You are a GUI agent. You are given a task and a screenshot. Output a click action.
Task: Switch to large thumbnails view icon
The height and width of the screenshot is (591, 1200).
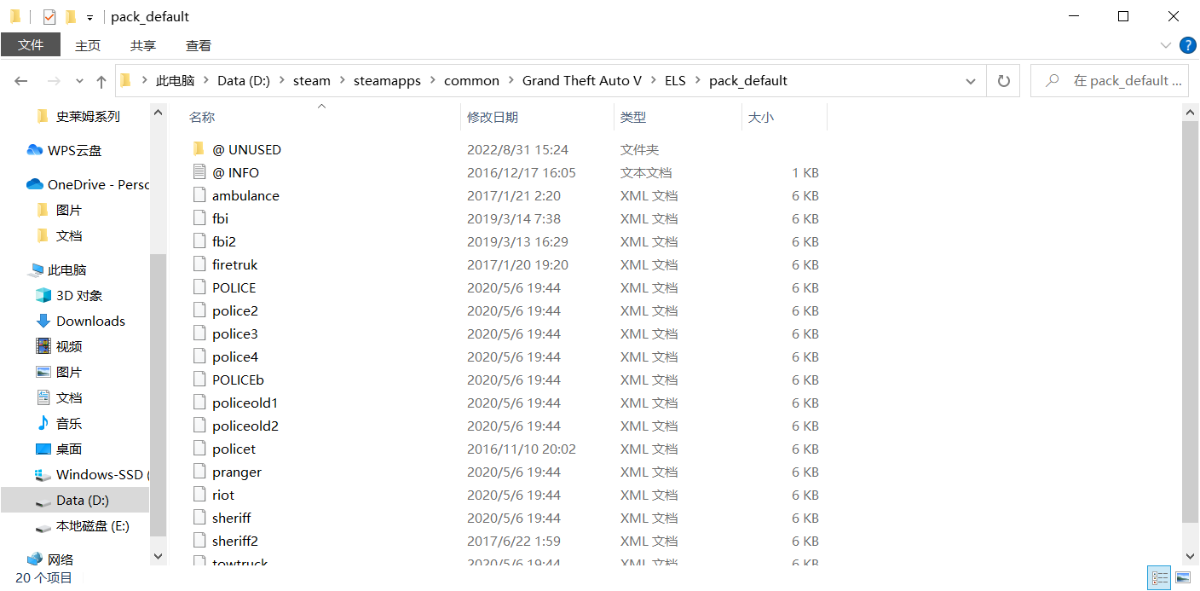[1183, 578]
